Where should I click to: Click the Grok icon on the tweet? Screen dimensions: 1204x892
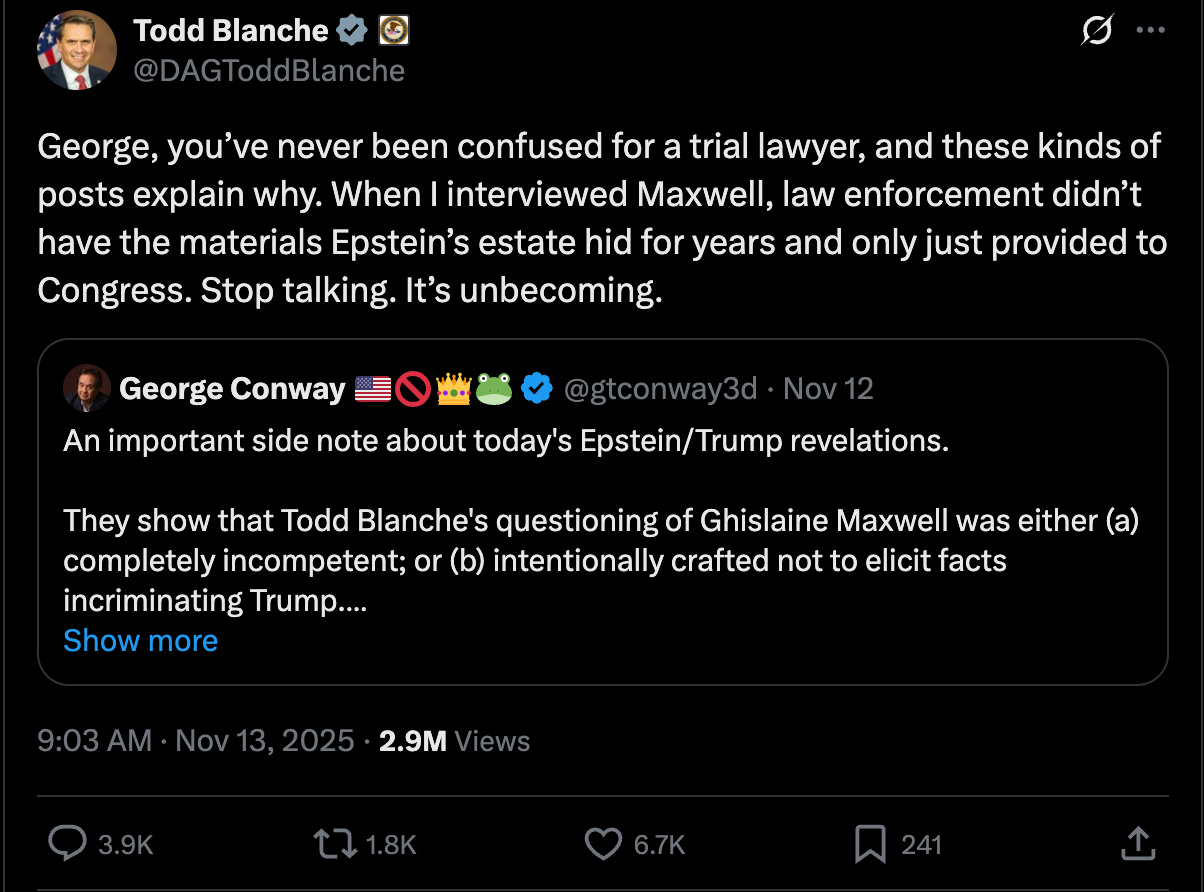click(x=1097, y=31)
